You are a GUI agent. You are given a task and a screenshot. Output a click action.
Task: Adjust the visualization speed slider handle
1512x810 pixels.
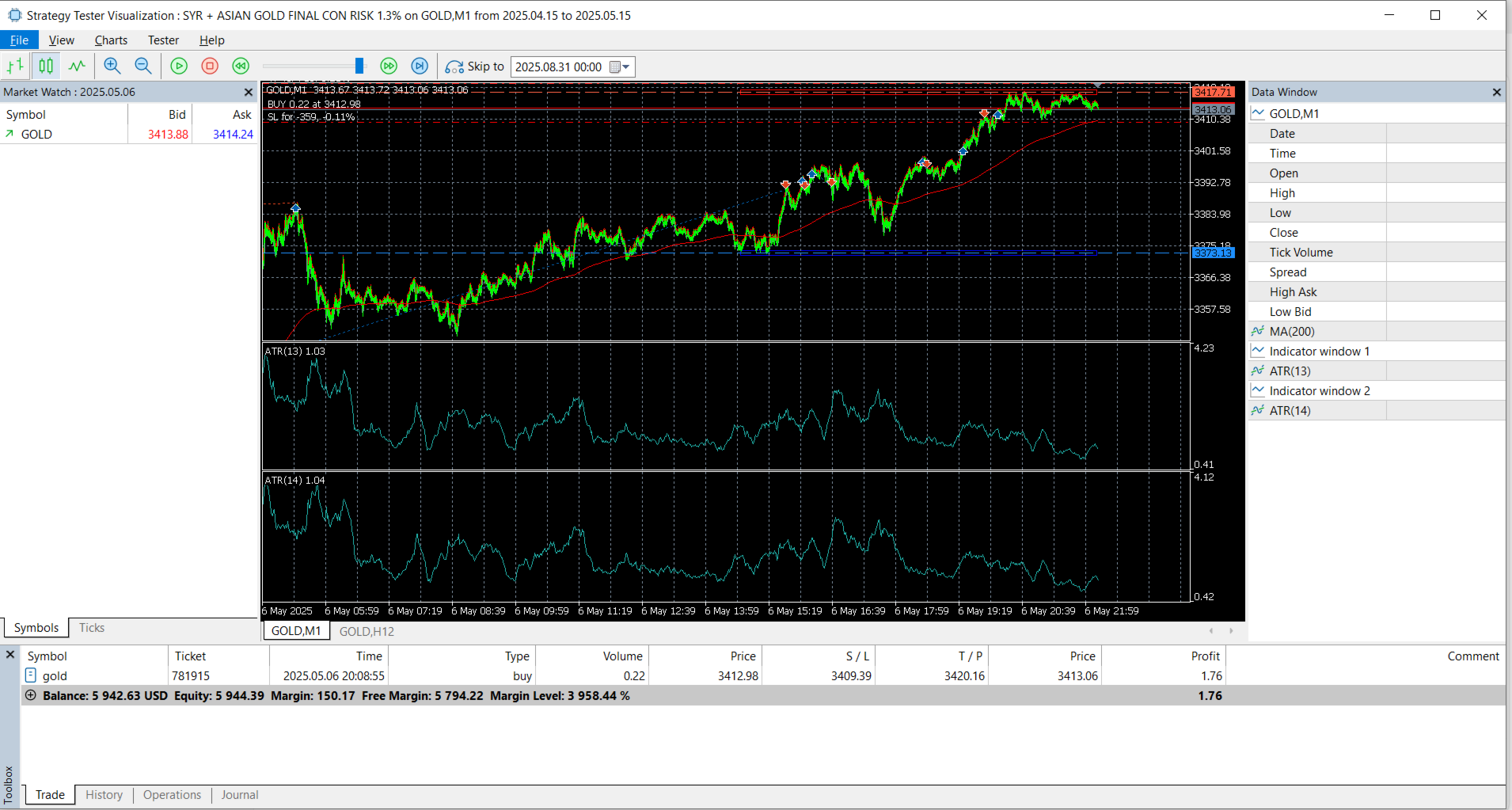(359, 66)
